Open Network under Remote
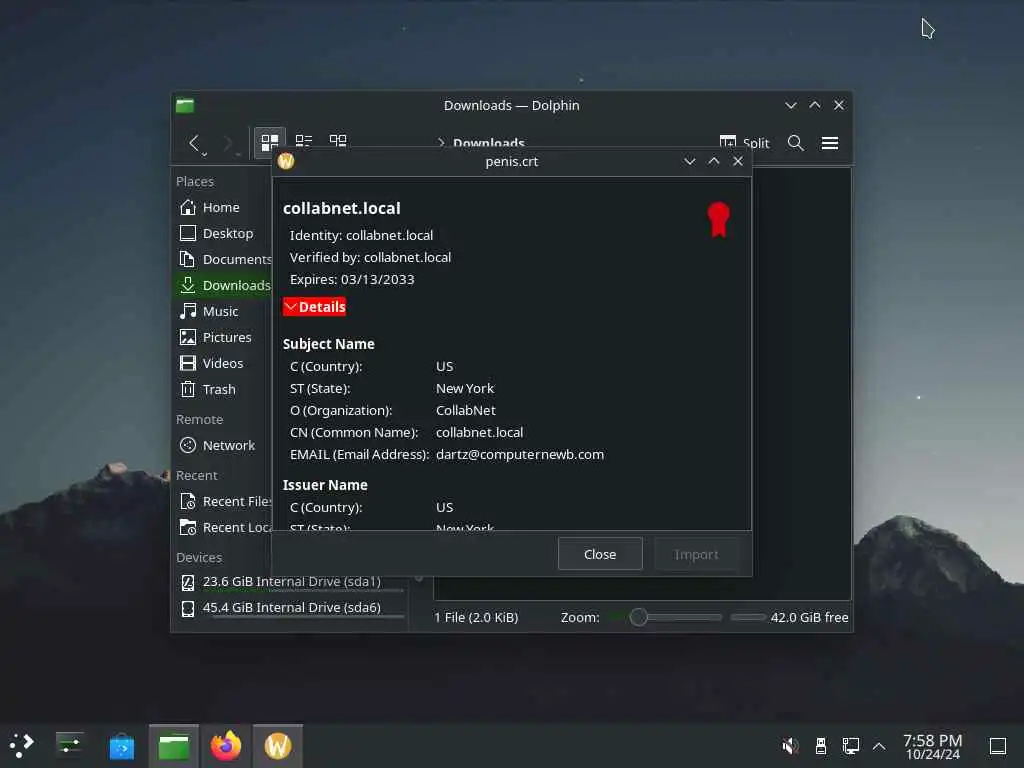This screenshot has width=1024, height=768. pyautogui.click(x=223, y=445)
